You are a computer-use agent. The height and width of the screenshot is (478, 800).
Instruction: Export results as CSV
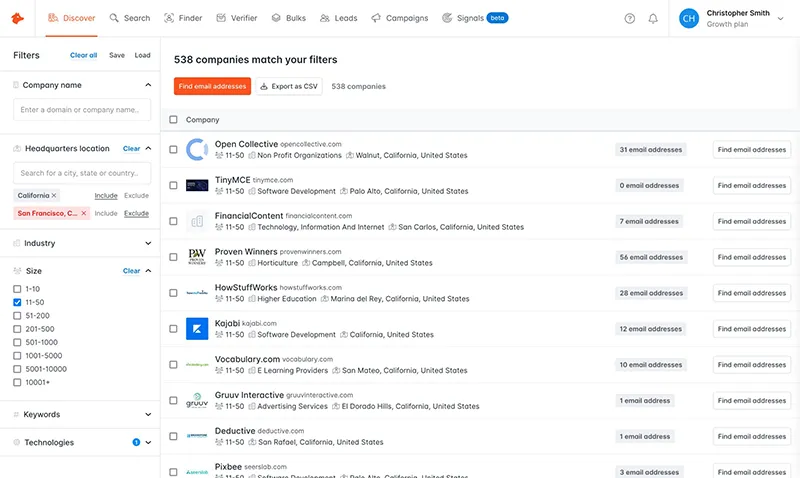click(x=289, y=86)
